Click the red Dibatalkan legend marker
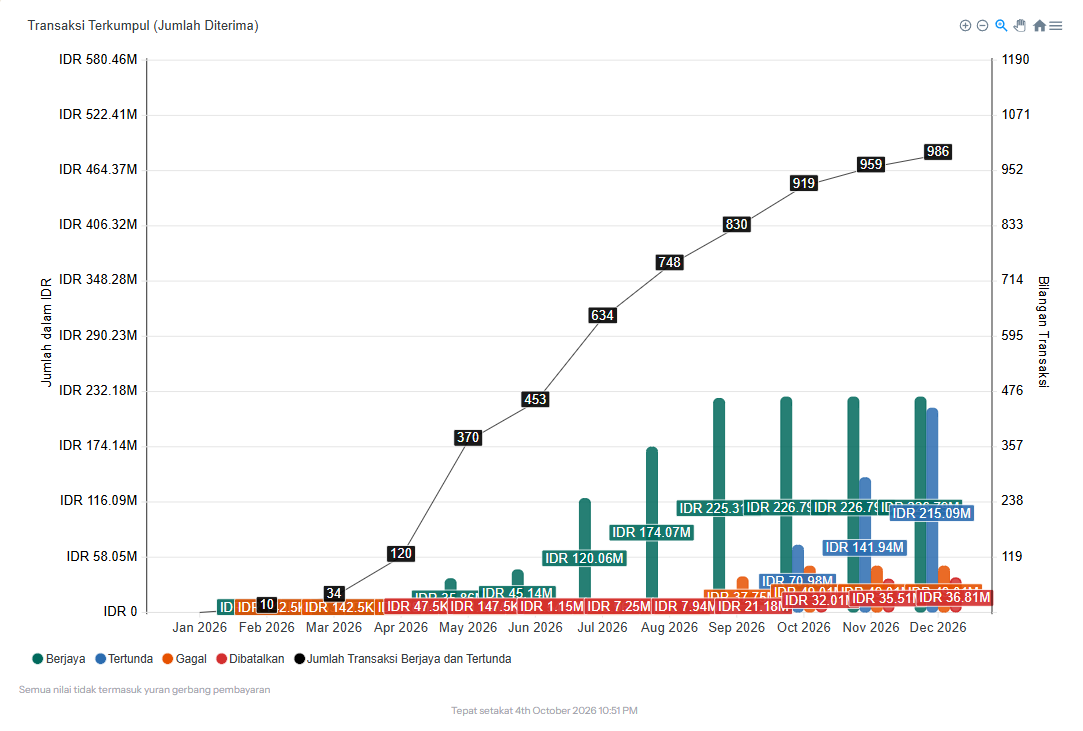Screen dimensions: 1083x731 coord(221,658)
